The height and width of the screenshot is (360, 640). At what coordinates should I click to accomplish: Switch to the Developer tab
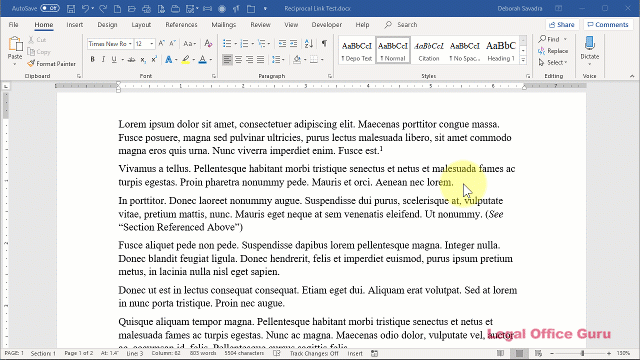coord(327,24)
